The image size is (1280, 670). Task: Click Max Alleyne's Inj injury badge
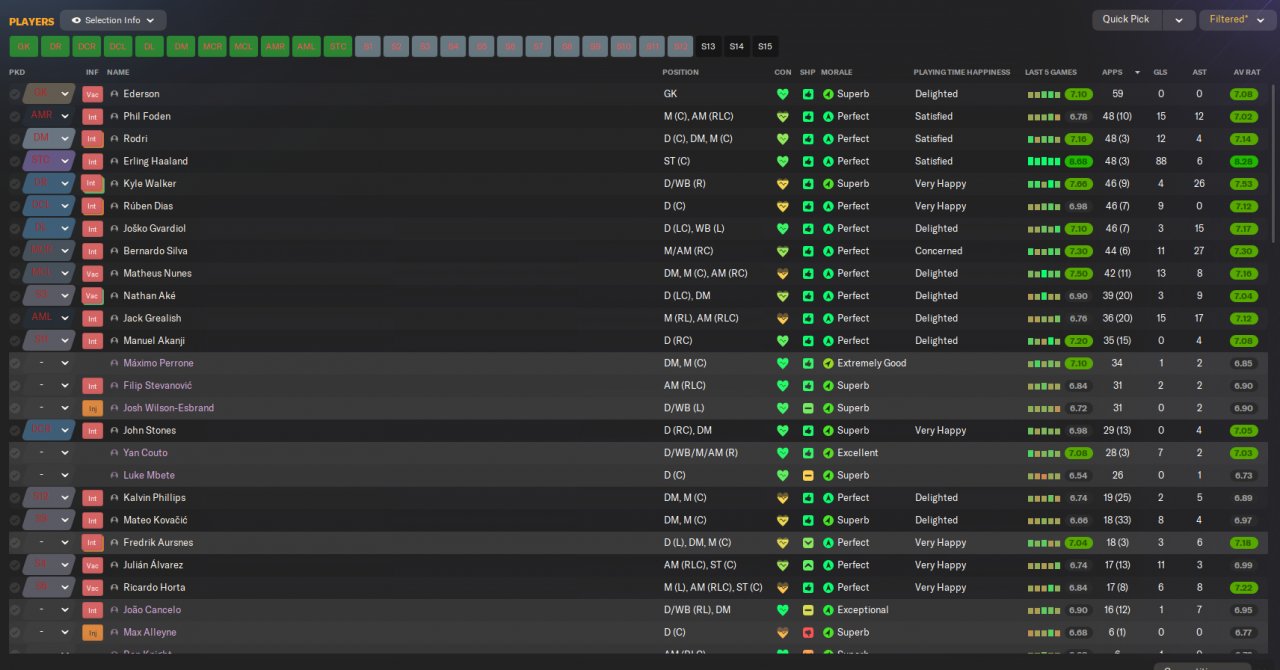click(93, 632)
